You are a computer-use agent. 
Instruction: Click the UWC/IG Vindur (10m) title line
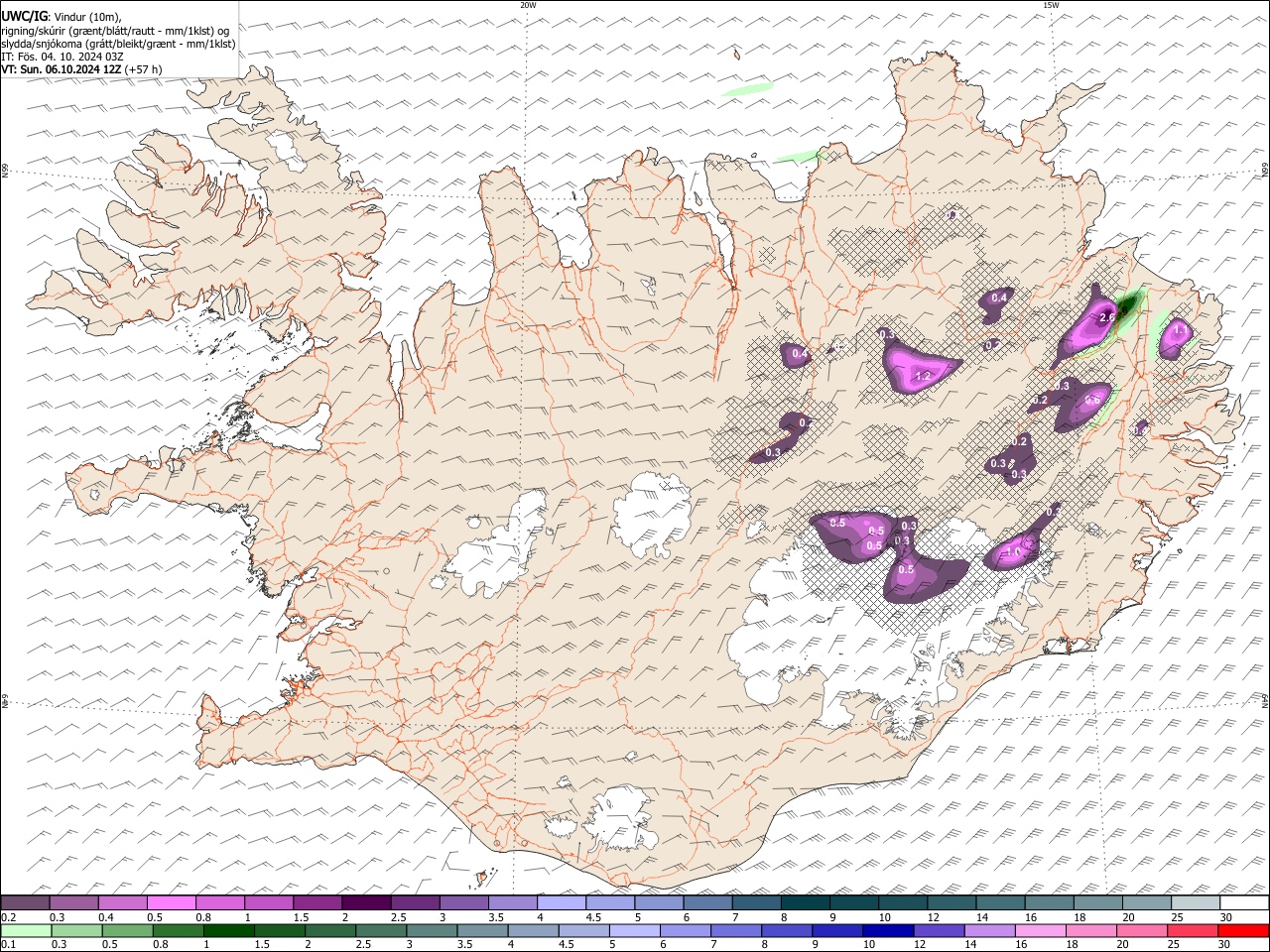coord(62,17)
